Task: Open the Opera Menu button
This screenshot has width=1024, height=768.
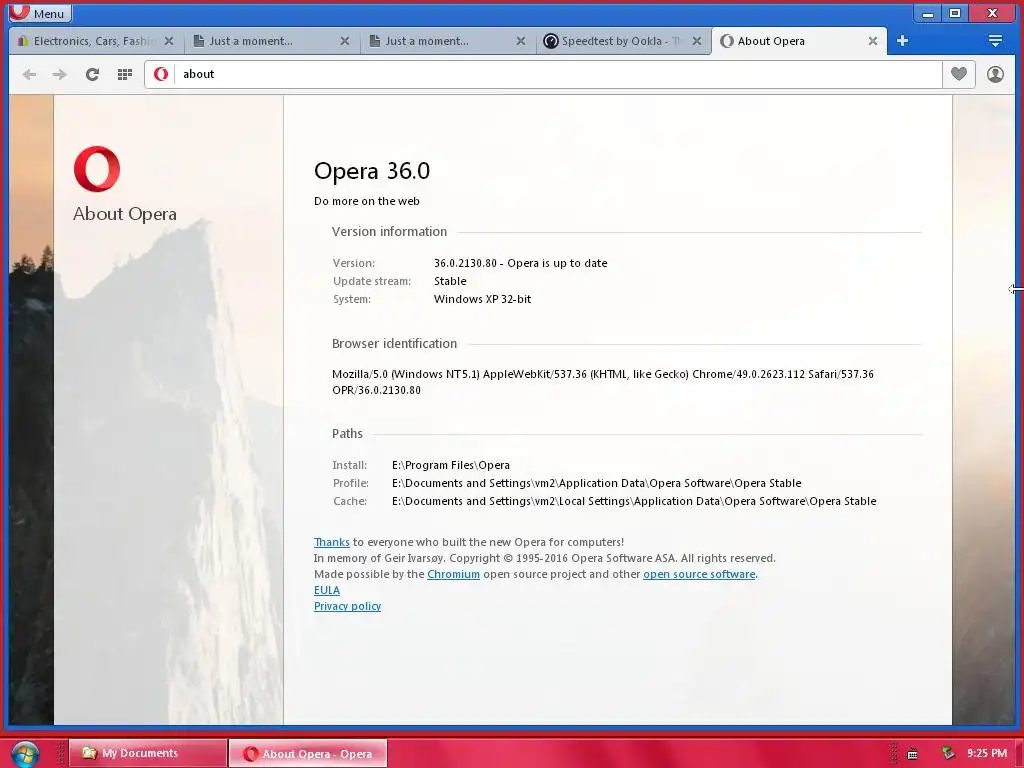Action: pos(40,13)
